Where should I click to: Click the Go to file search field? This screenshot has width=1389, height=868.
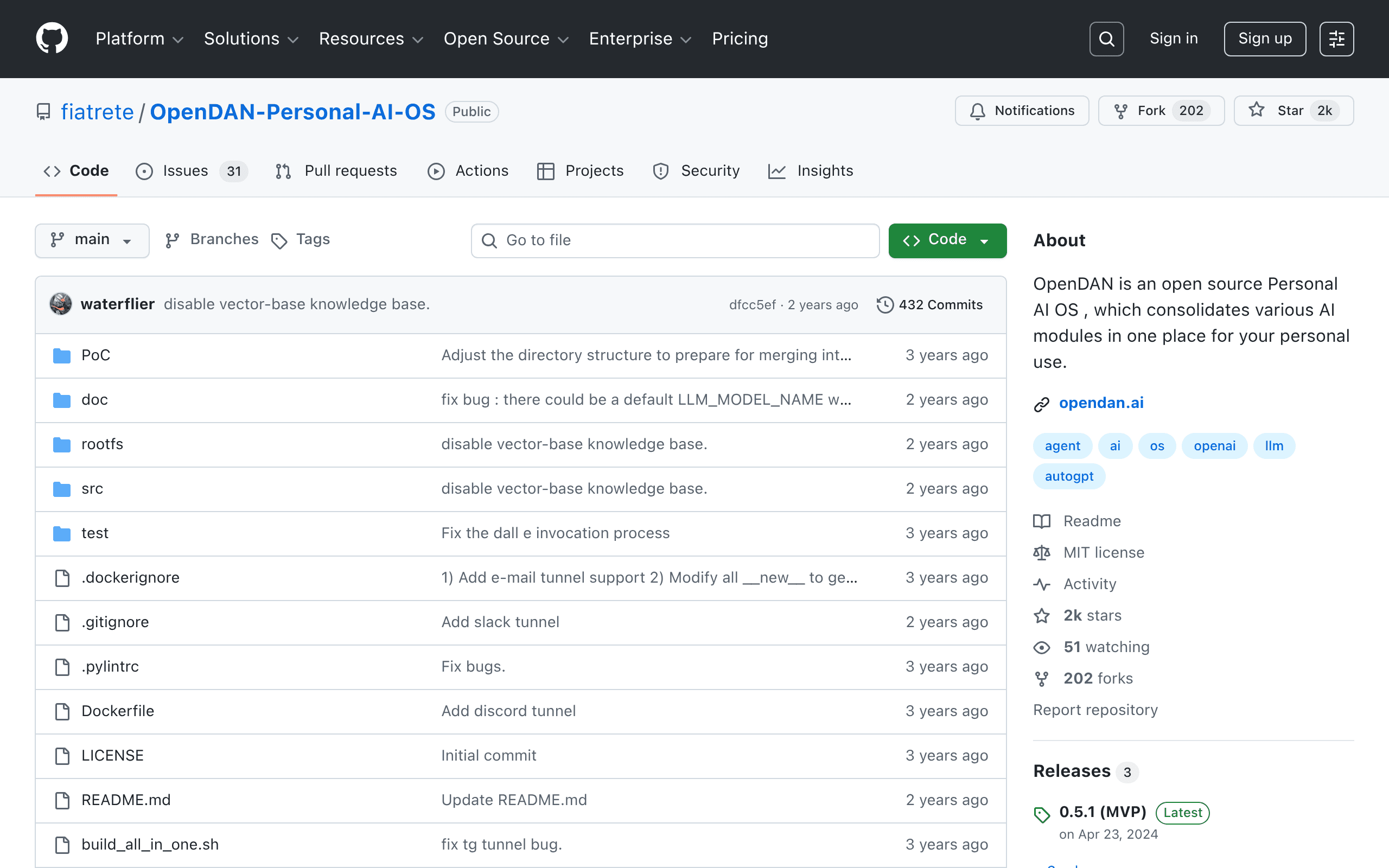click(x=675, y=240)
